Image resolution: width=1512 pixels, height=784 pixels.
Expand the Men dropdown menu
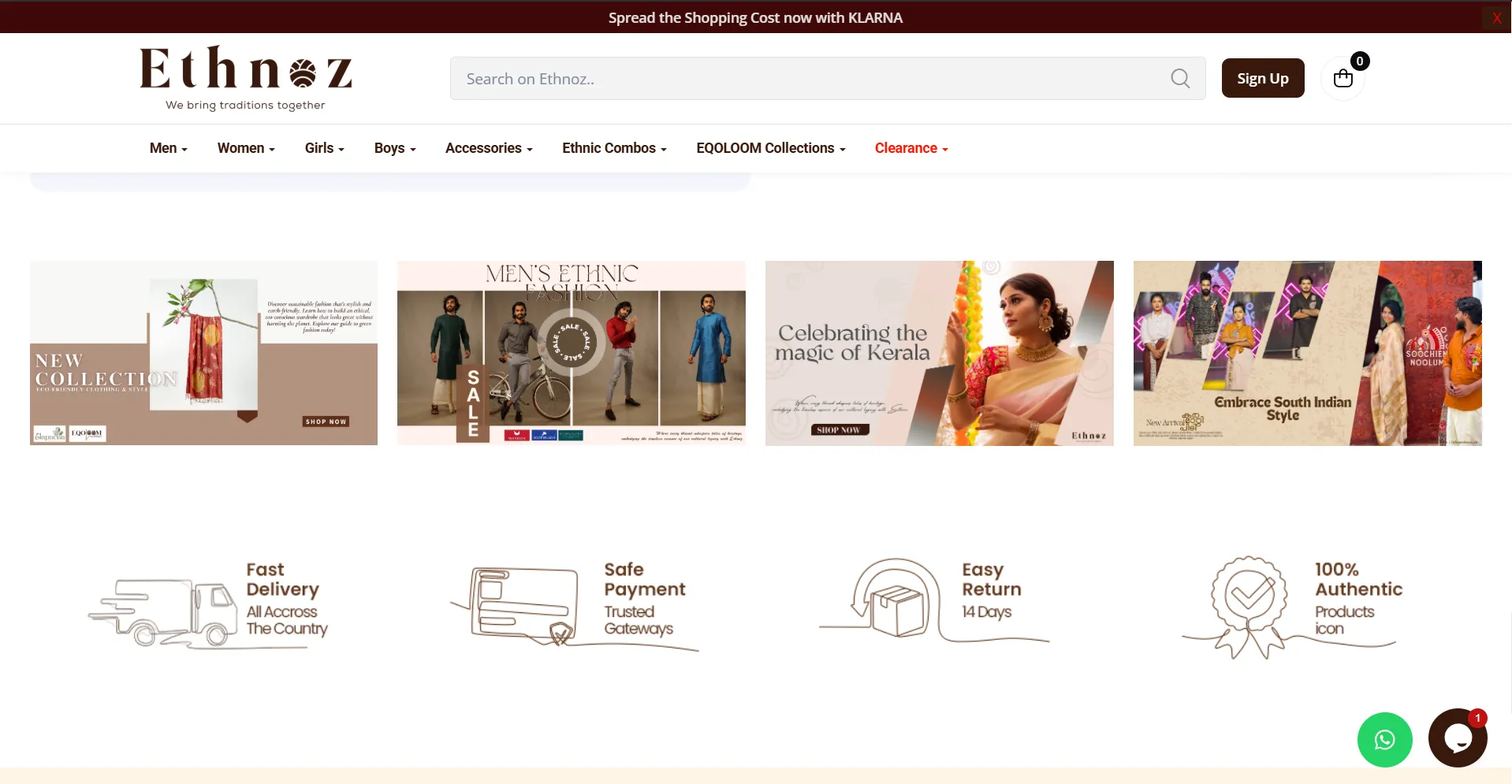(168, 148)
